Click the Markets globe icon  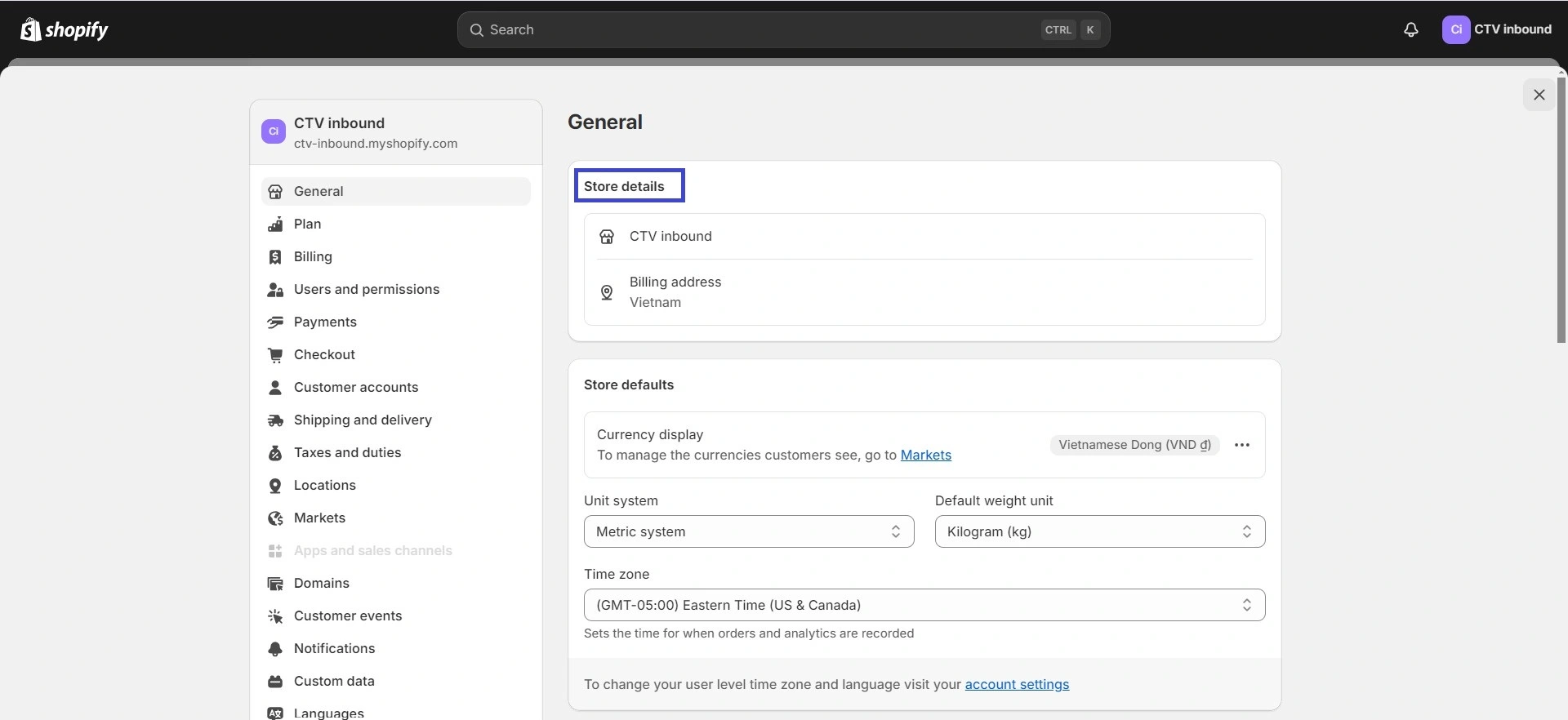pyautogui.click(x=275, y=518)
